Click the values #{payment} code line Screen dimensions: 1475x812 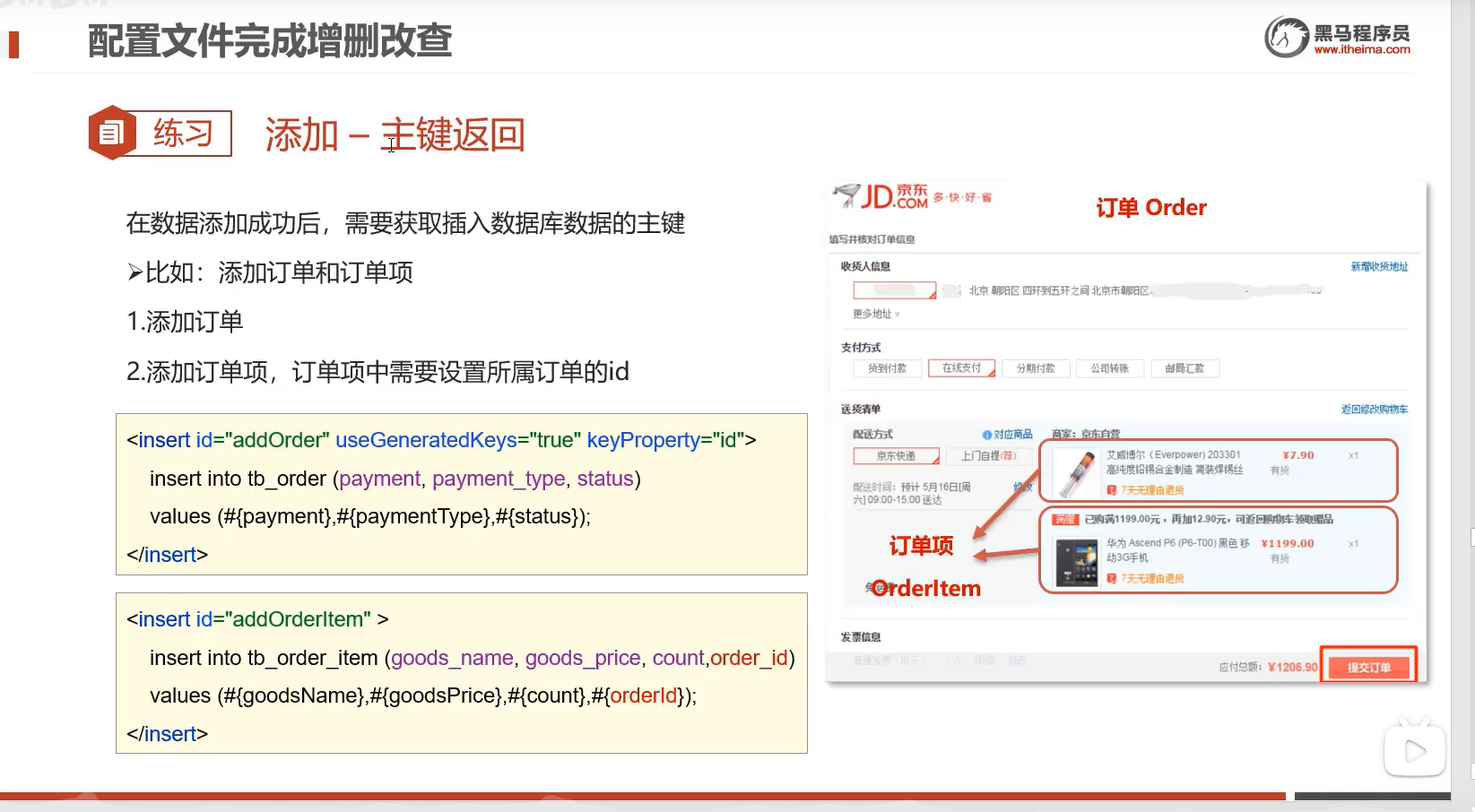370,517
